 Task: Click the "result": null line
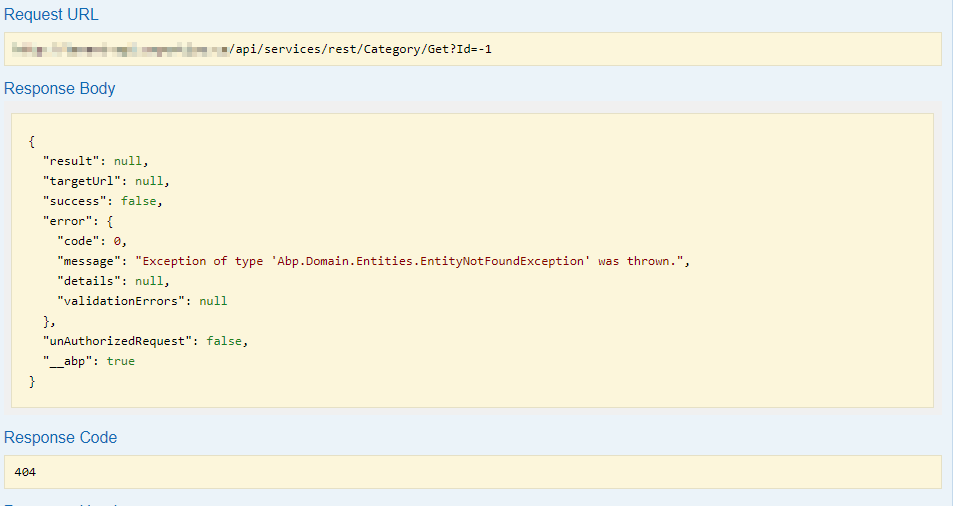tap(95, 161)
